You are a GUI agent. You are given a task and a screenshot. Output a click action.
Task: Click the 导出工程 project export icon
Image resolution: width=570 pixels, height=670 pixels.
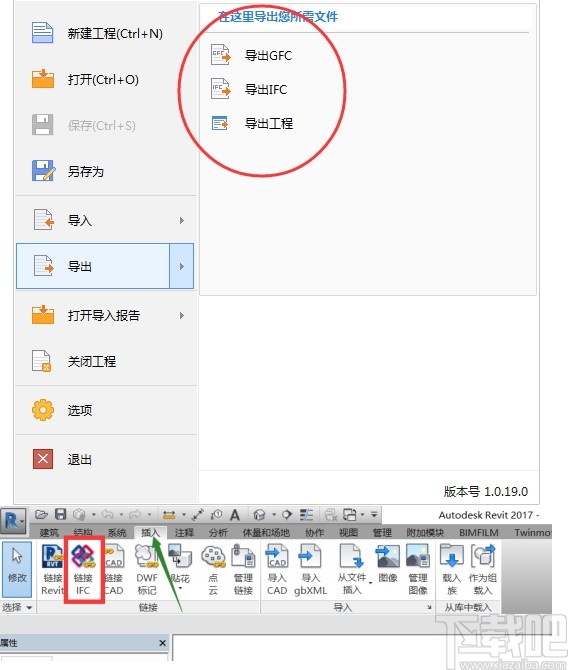click(220, 123)
